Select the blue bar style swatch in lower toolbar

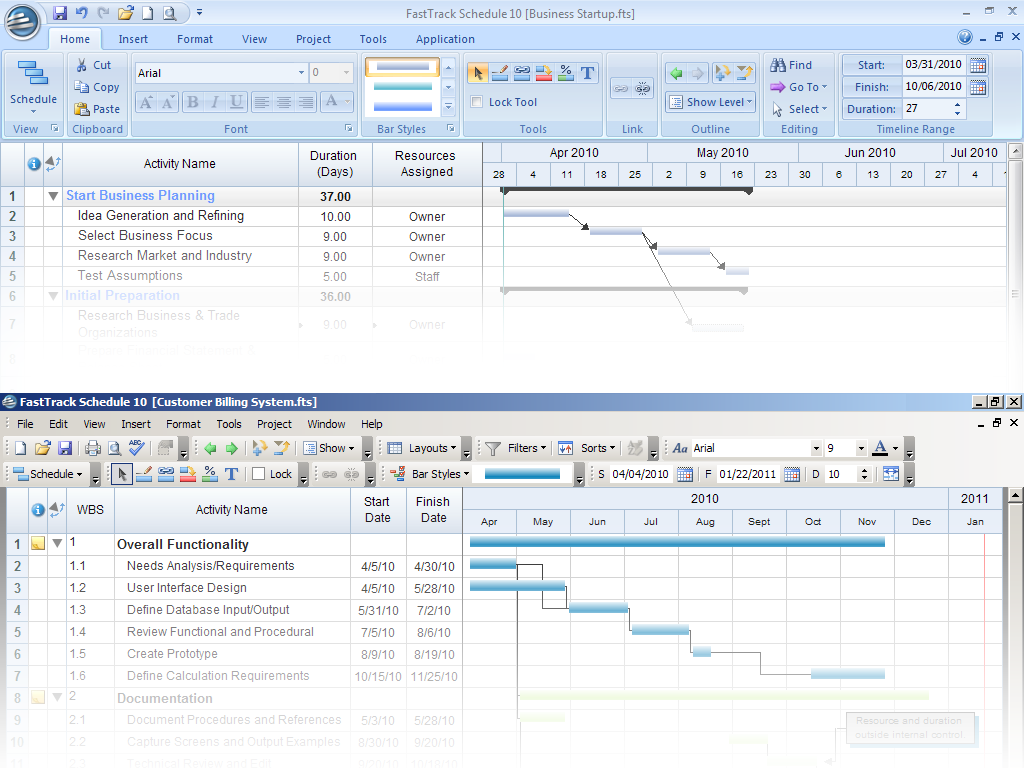[x=521, y=474]
